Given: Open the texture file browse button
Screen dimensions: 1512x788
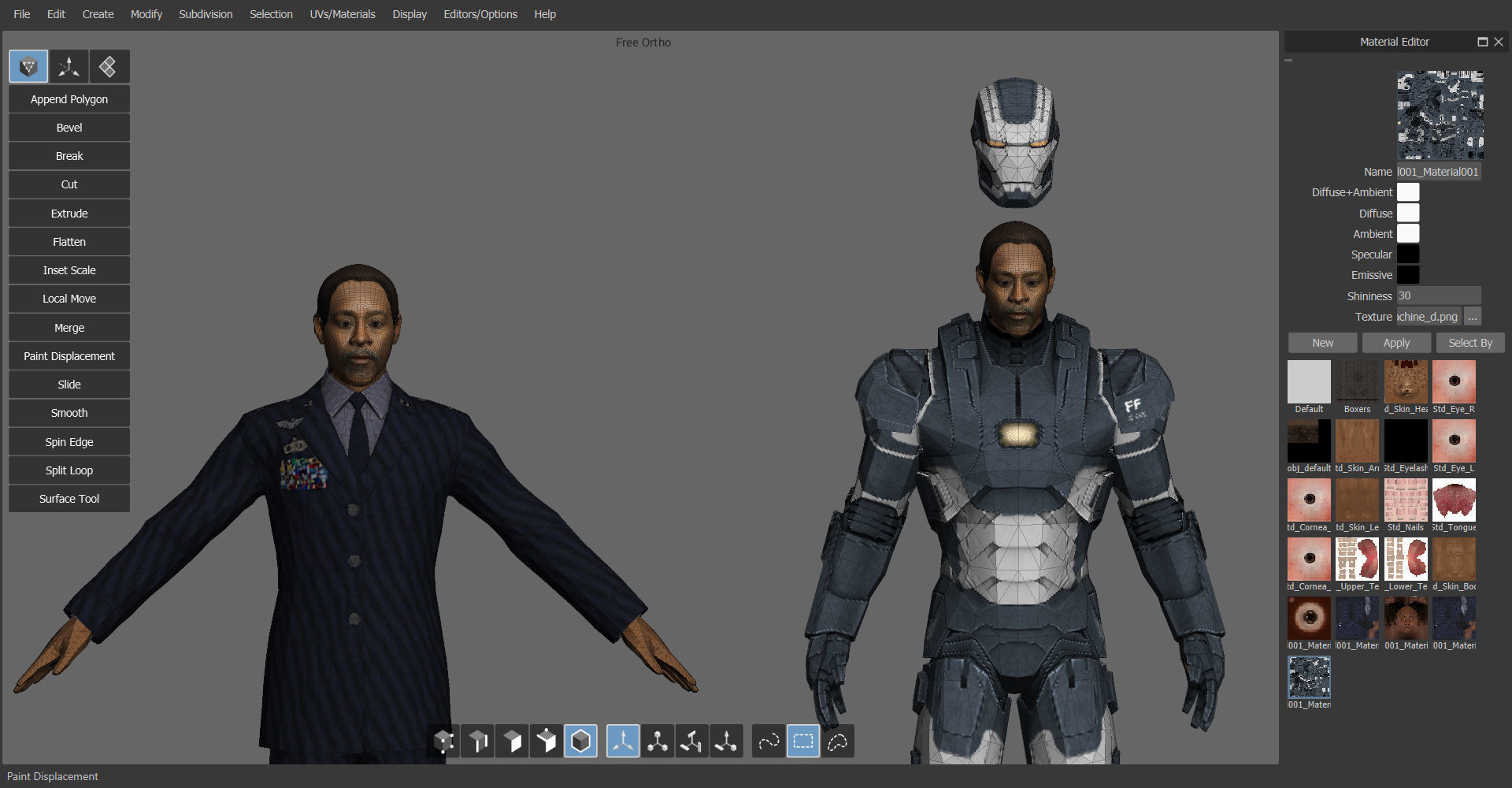Looking at the screenshot, I should tap(1473, 317).
